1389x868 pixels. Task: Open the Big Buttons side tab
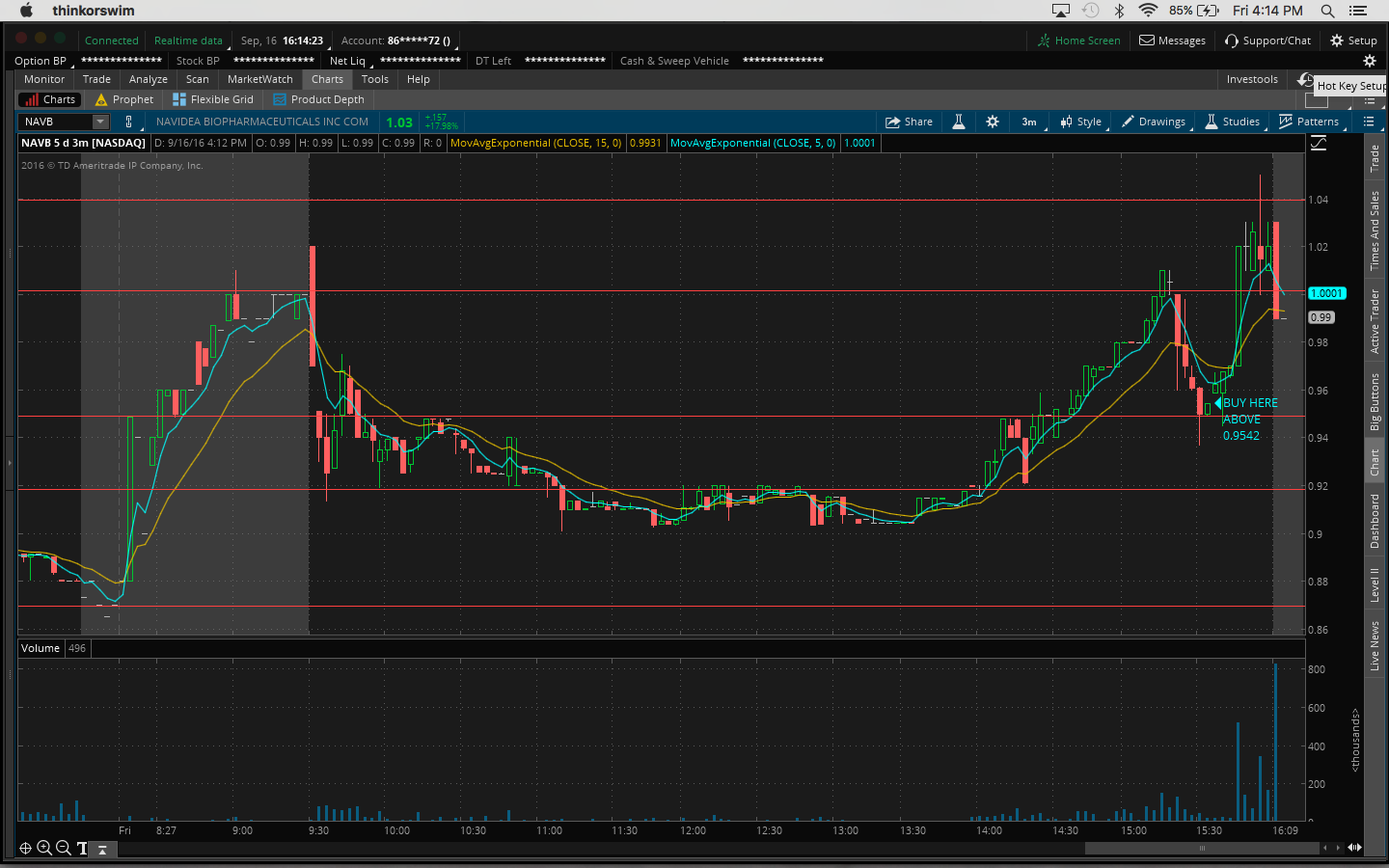[x=1375, y=401]
